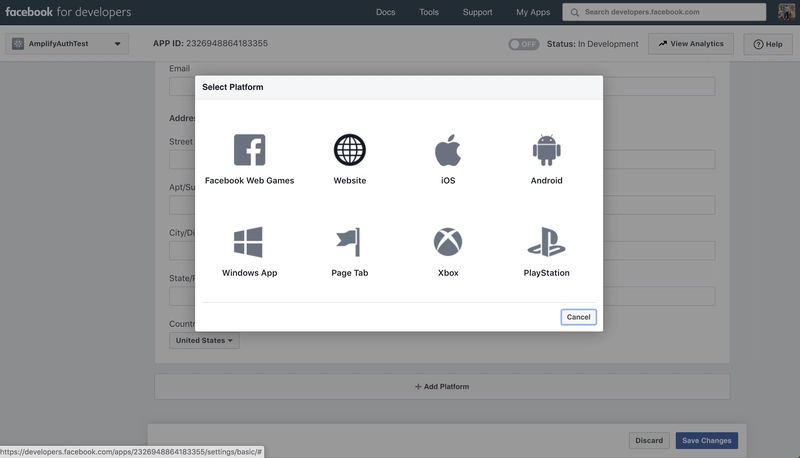Go to My Apps in top navigation
Viewport: 800px width, 458px height.
(533, 12)
